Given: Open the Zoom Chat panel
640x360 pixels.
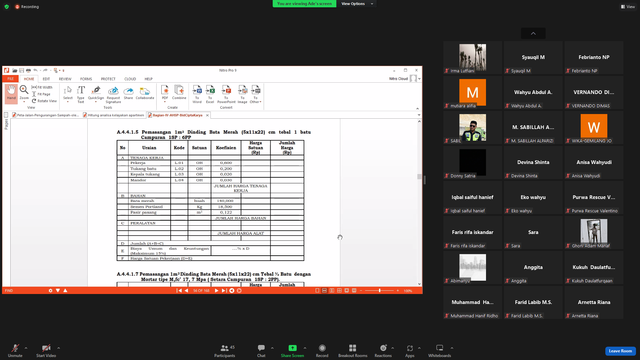Looking at the screenshot, I should (x=261, y=350).
